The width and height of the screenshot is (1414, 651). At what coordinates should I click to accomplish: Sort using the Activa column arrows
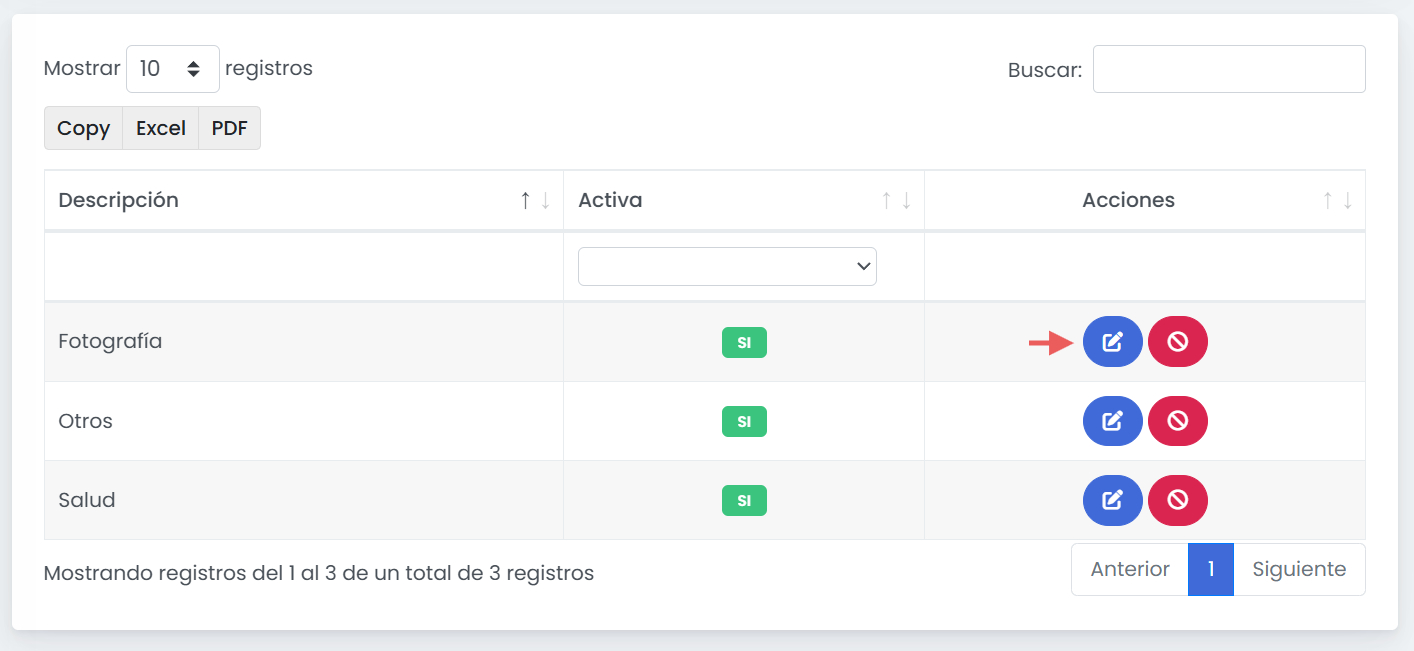[x=896, y=200]
